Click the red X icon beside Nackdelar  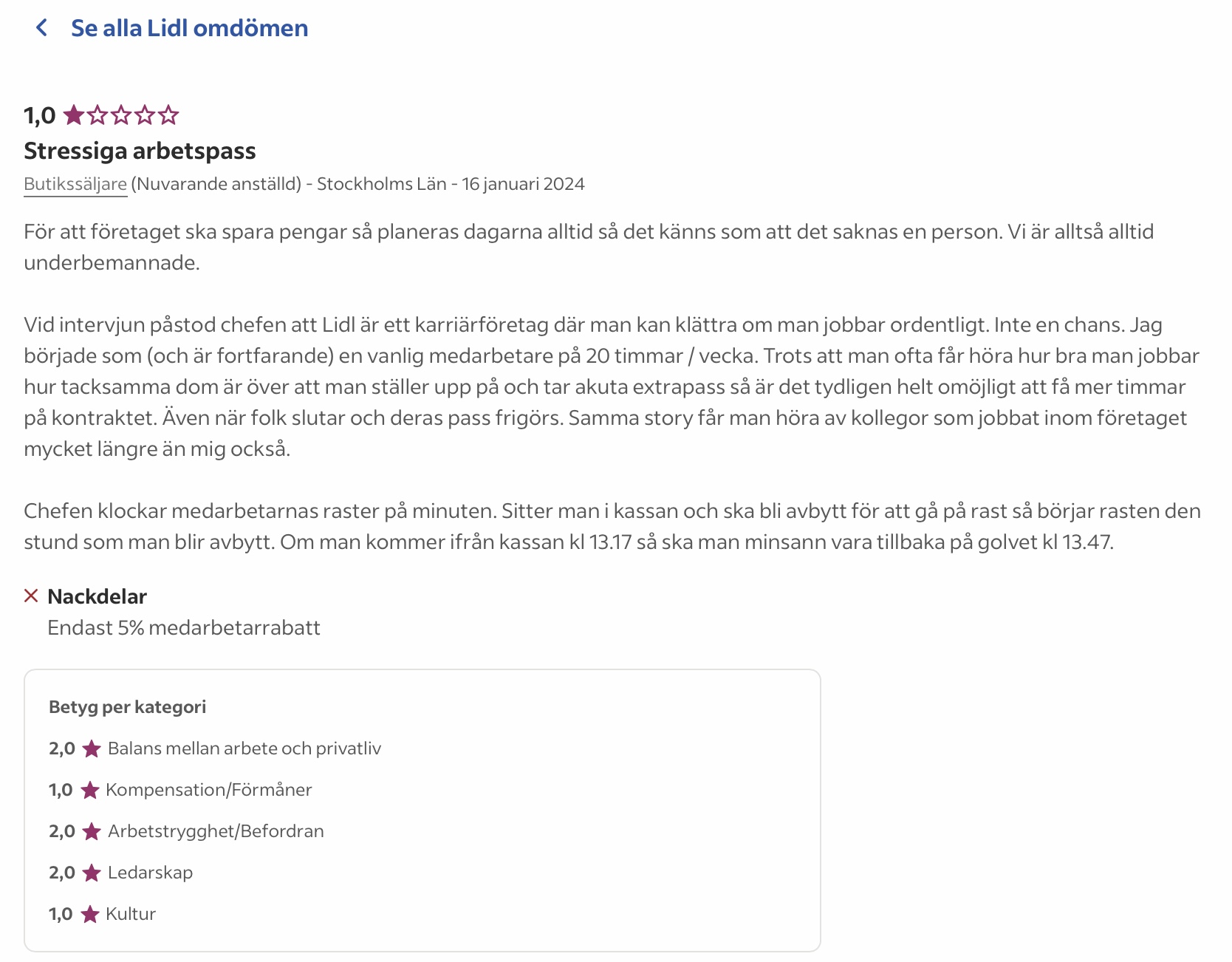pos(31,596)
